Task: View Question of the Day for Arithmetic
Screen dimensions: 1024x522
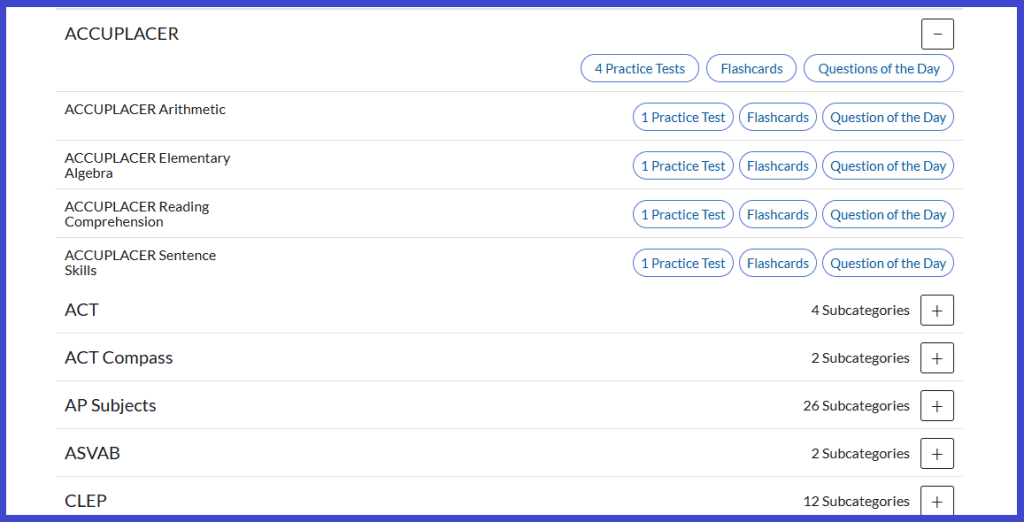Action: (x=888, y=118)
